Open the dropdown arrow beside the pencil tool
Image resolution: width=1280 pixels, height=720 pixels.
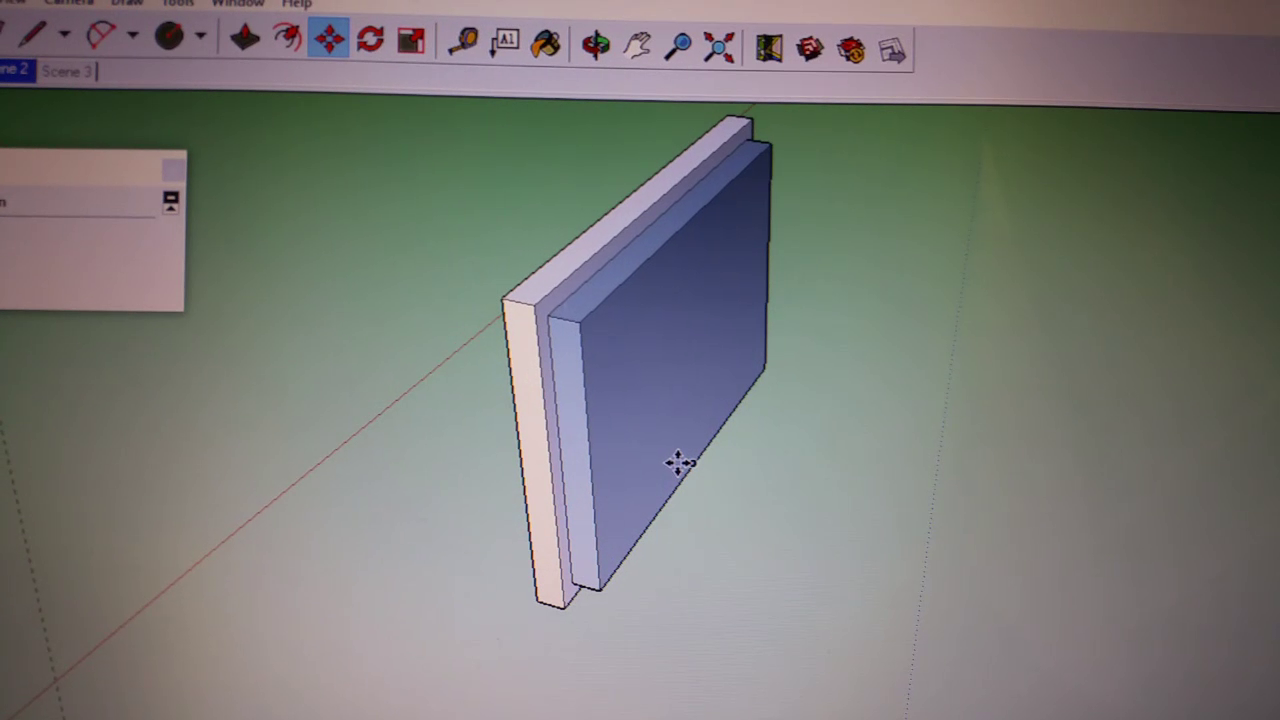pyautogui.click(x=65, y=34)
